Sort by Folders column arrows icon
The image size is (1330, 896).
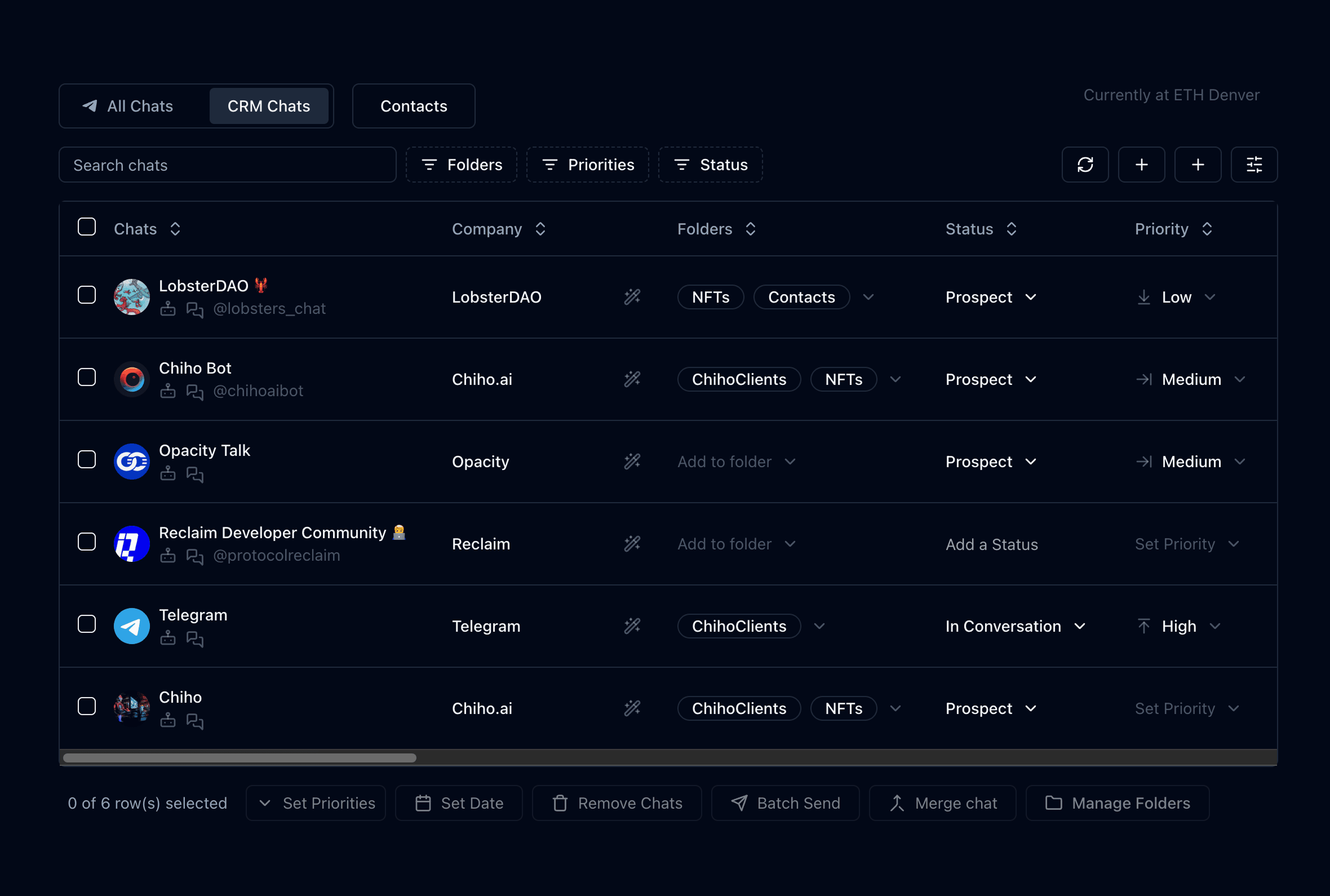pyautogui.click(x=750, y=229)
